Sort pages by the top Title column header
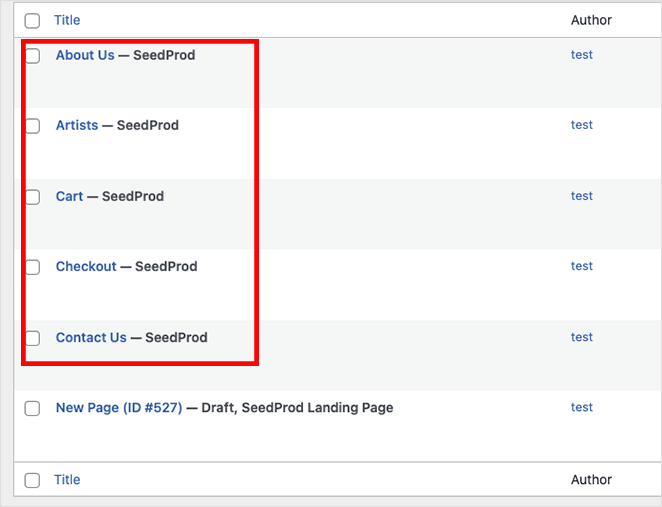This screenshot has height=507, width=662. pos(67,20)
